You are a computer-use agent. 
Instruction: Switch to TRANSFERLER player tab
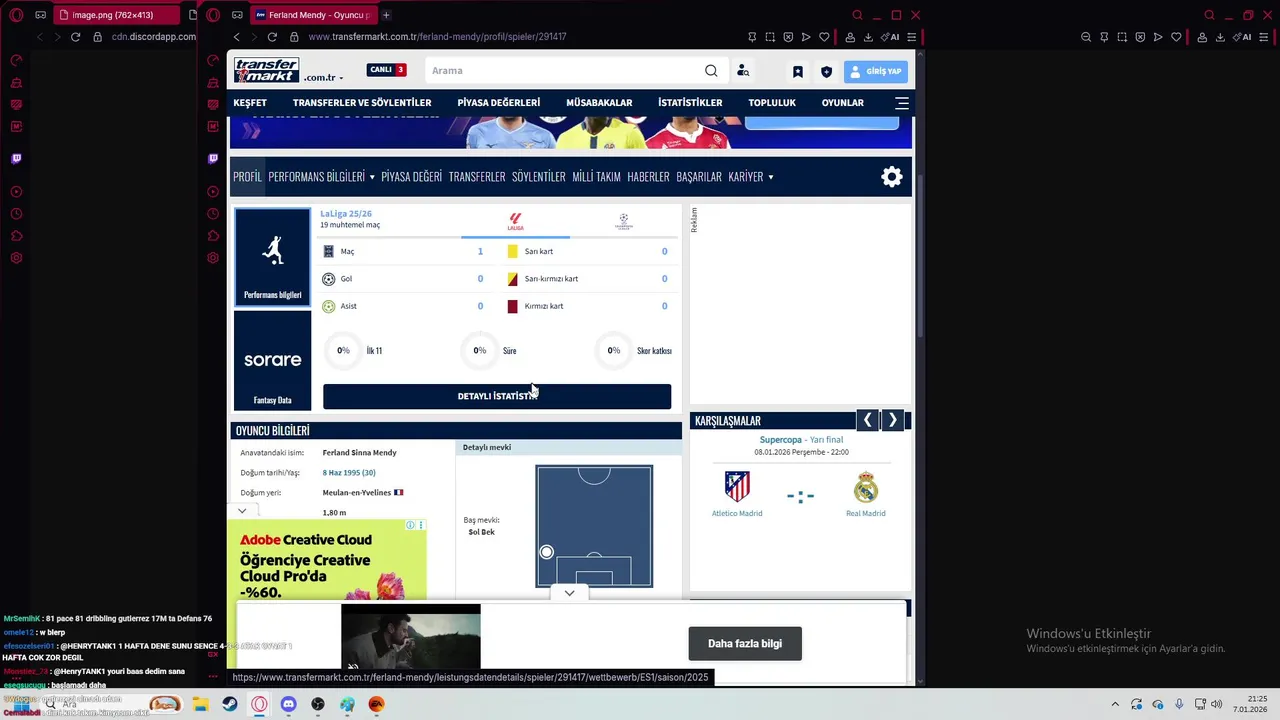(477, 177)
